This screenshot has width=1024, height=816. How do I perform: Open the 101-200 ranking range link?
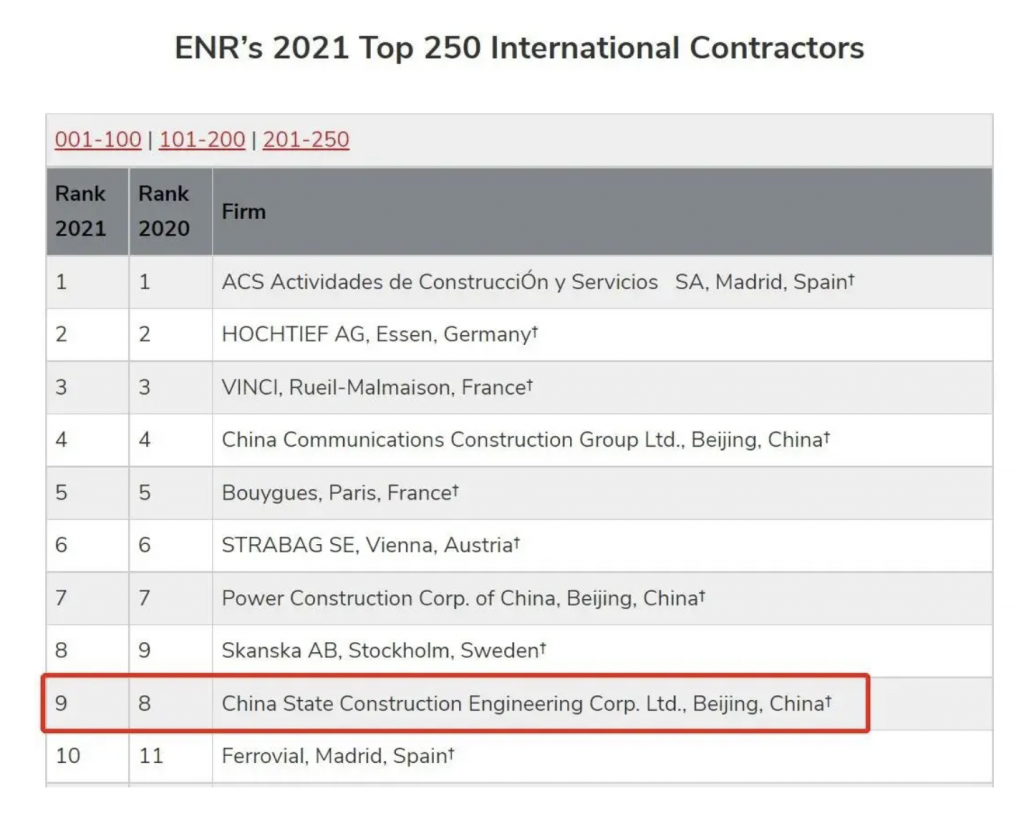point(202,140)
